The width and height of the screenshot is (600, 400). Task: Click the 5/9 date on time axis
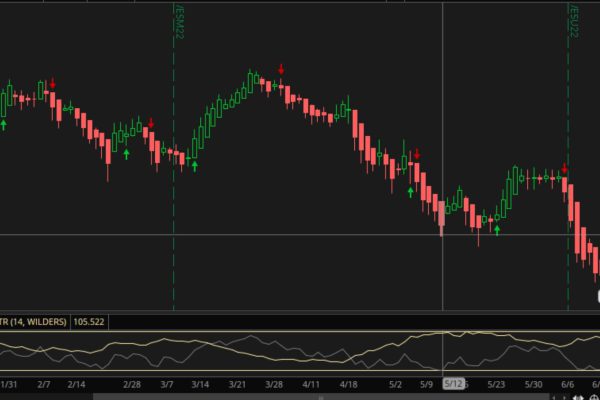[x=426, y=384]
